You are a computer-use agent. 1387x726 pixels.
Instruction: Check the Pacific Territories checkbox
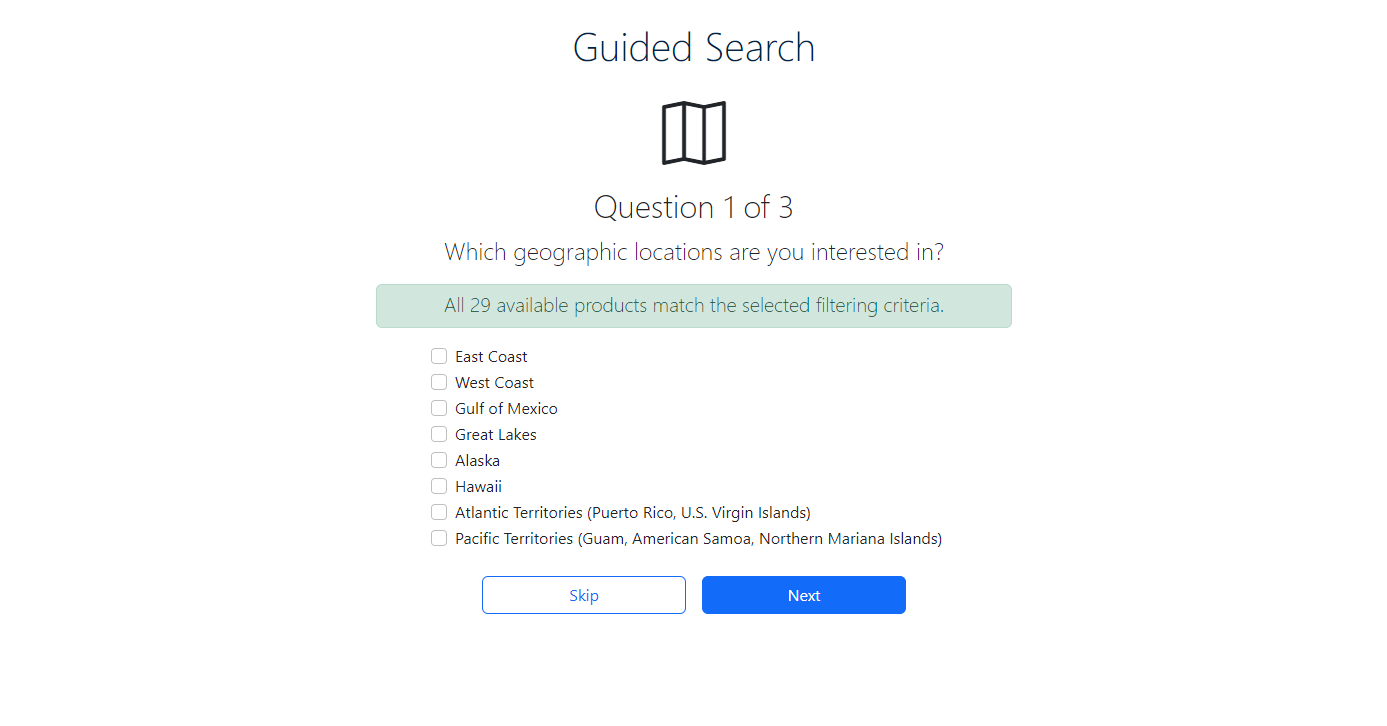438,538
